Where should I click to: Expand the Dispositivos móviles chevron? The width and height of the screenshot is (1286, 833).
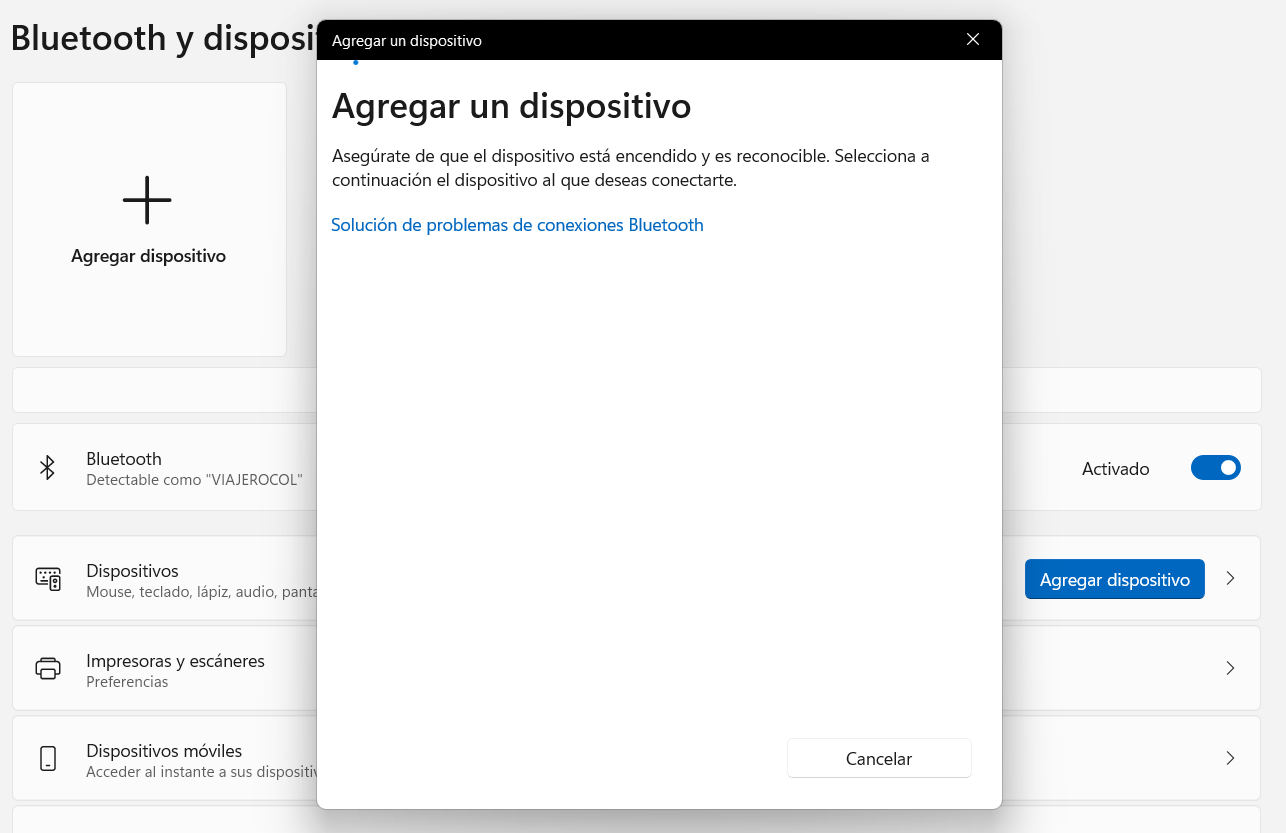coord(1231,758)
